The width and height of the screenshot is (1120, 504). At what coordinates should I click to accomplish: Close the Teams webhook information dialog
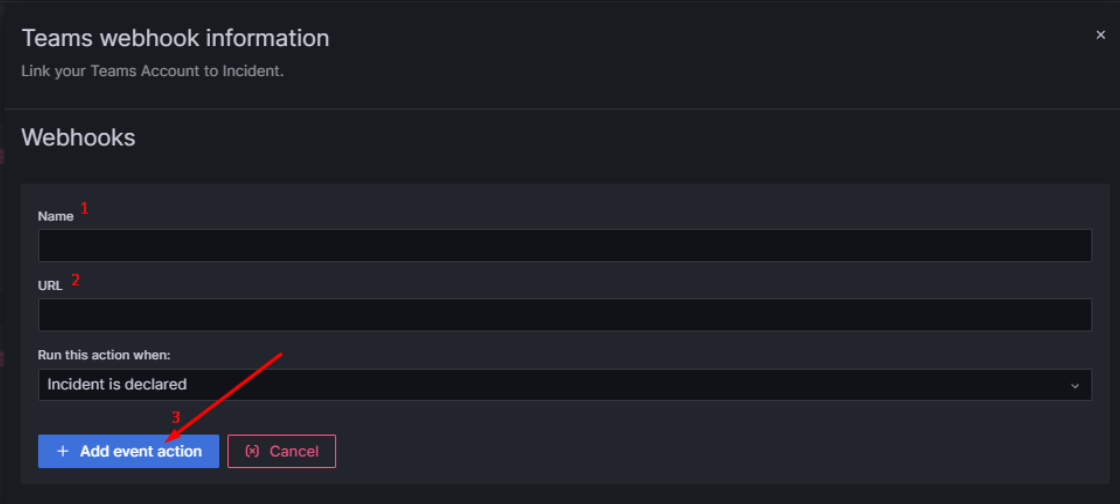[x=1100, y=35]
